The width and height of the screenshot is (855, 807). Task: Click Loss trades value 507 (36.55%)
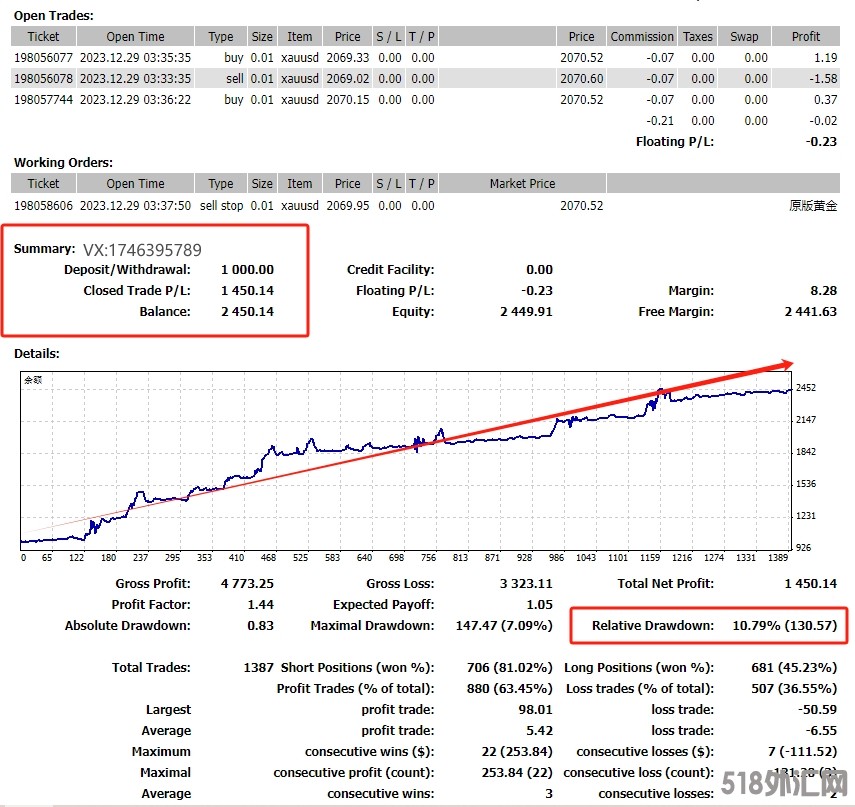(794, 689)
